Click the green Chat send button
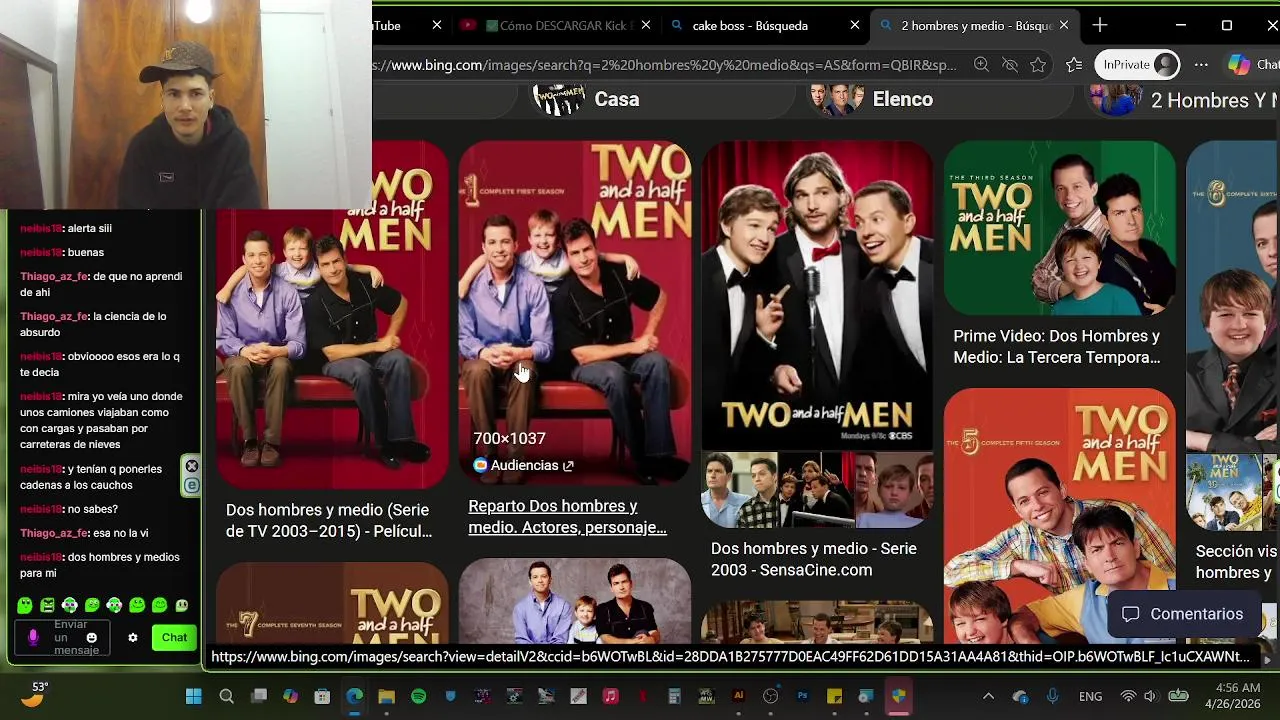The width and height of the screenshot is (1280, 720). pos(174,637)
